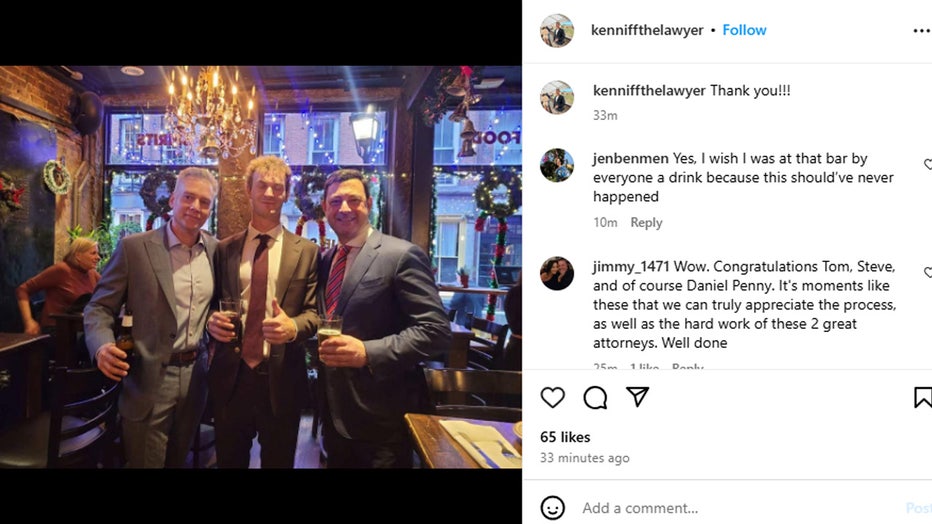Open the jenbenmen username link
Viewport: 932px width, 524px height.
631,159
